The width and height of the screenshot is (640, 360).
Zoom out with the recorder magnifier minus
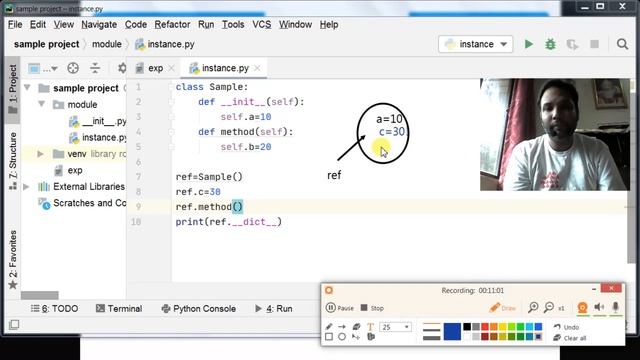pyautogui.click(x=549, y=307)
